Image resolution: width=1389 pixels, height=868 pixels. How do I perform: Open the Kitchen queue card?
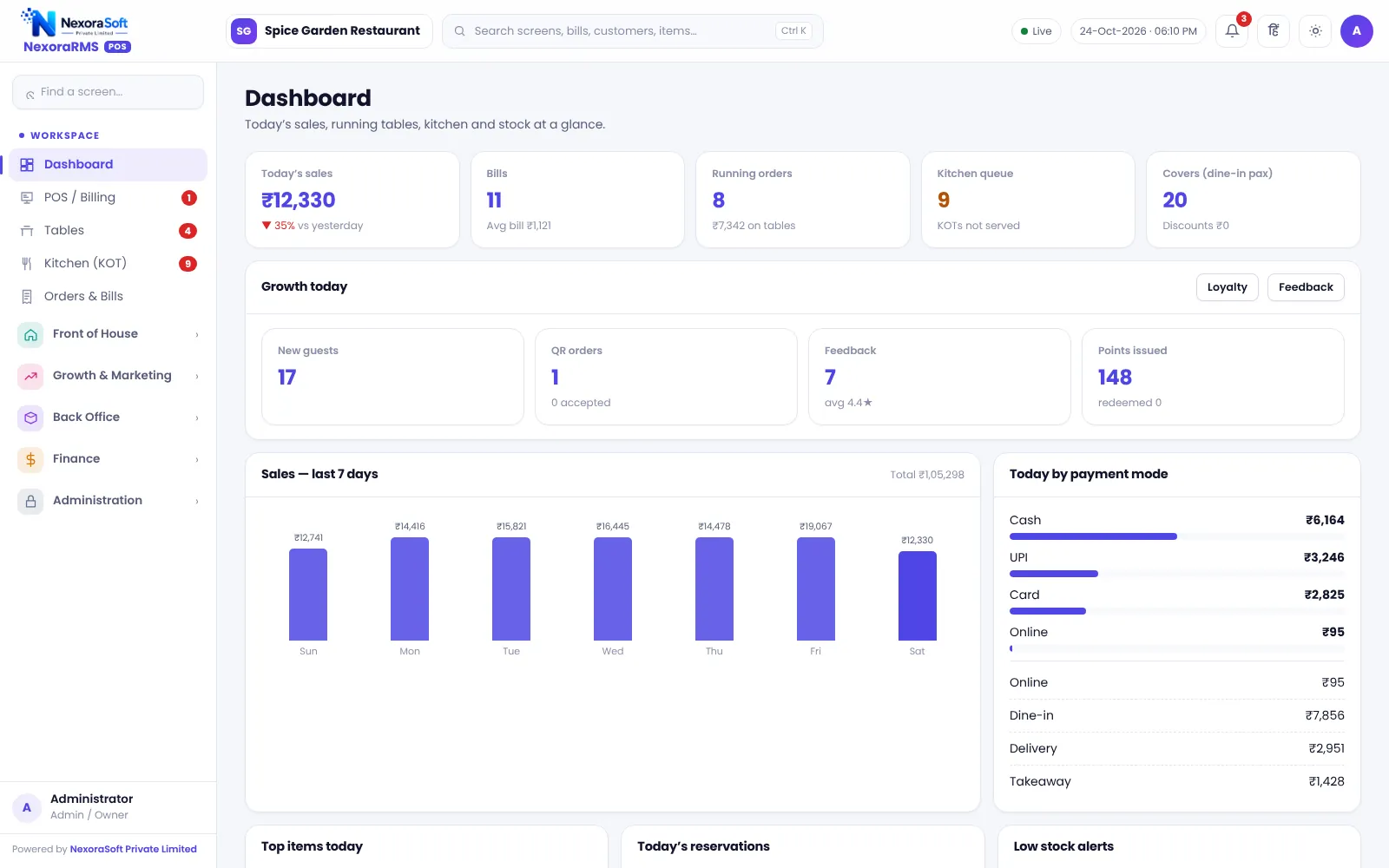(x=1028, y=200)
